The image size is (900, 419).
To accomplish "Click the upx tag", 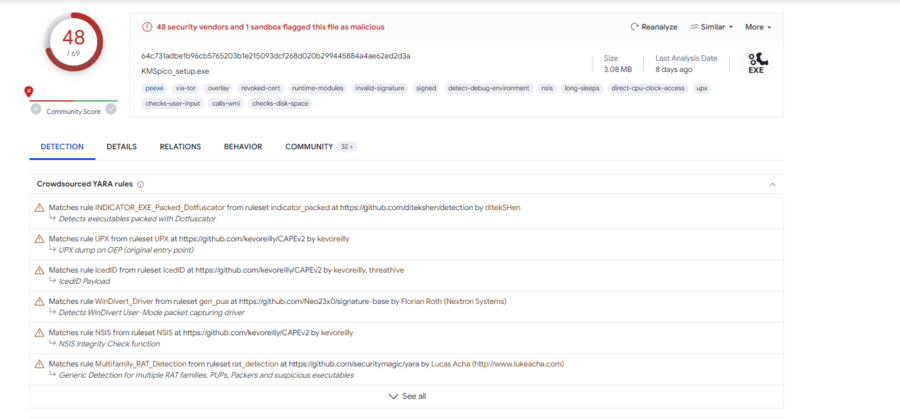I will (x=701, y=88).
